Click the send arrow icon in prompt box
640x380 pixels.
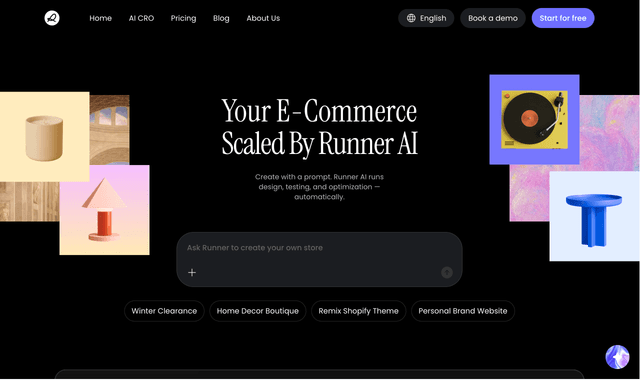point(447,272)
